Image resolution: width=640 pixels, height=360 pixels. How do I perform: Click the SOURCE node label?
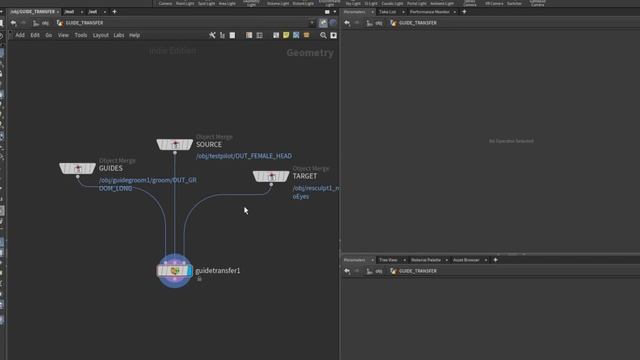click(x=209, y=144)
